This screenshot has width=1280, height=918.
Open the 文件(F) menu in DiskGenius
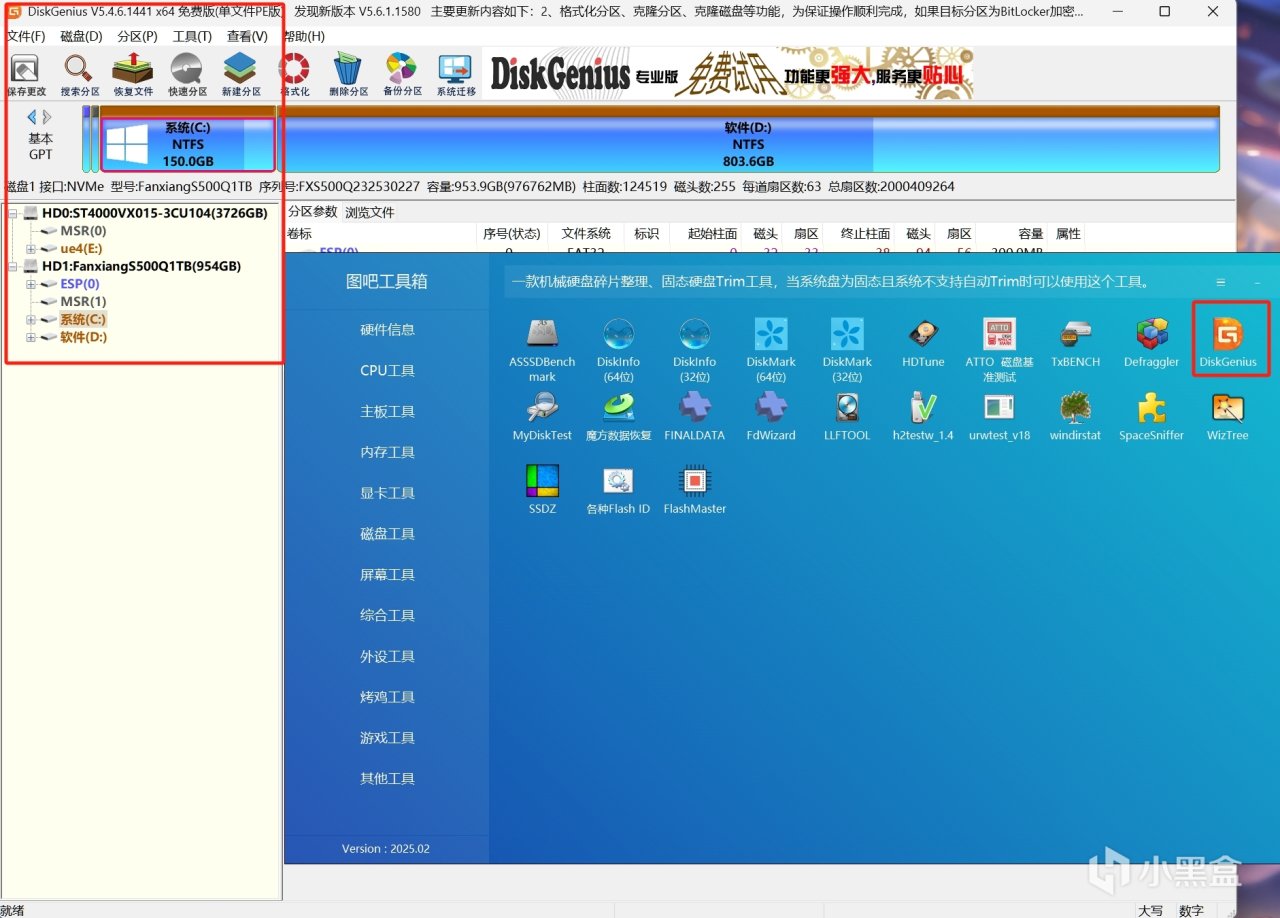click(x=26, y=36)
